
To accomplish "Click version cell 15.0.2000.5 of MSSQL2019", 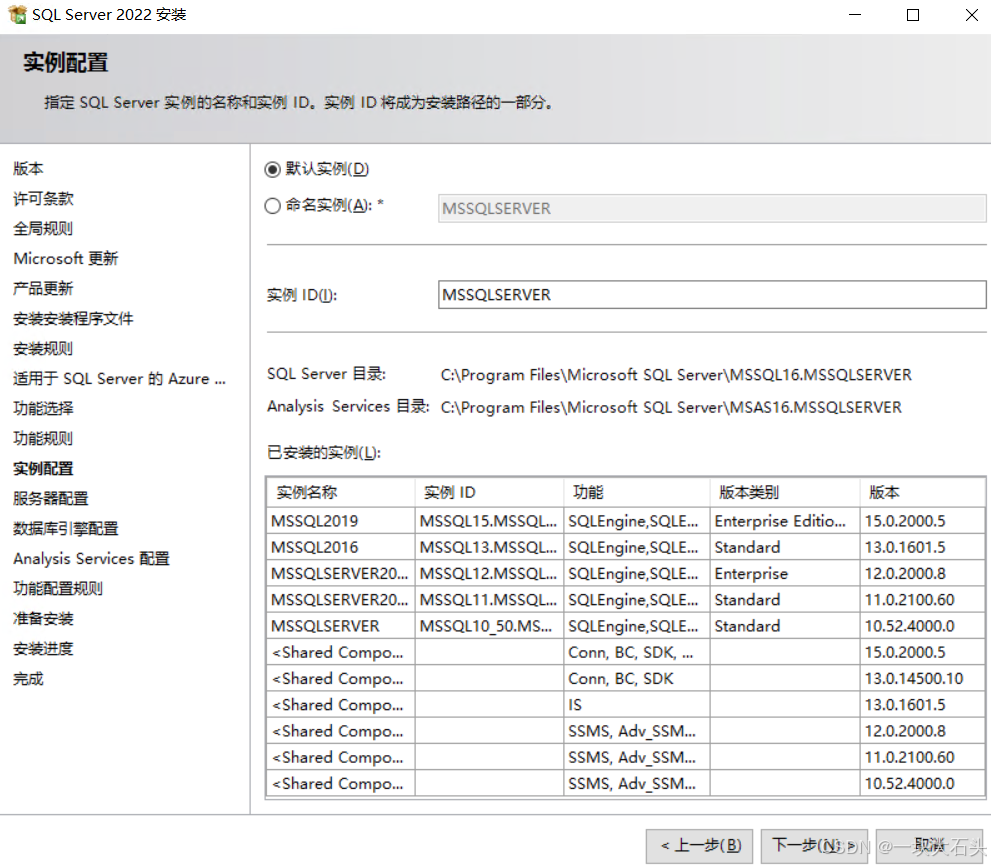I will pos(922,521).
